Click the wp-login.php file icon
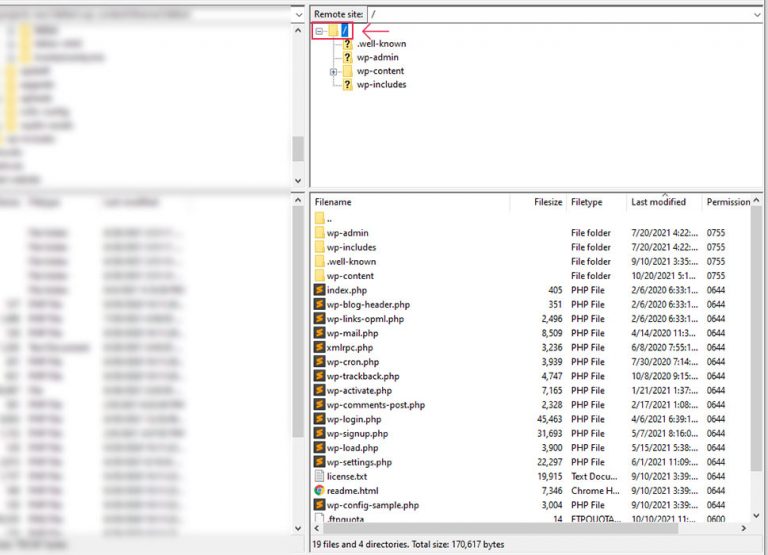This screenshot has width=768, height=555. 319,419
